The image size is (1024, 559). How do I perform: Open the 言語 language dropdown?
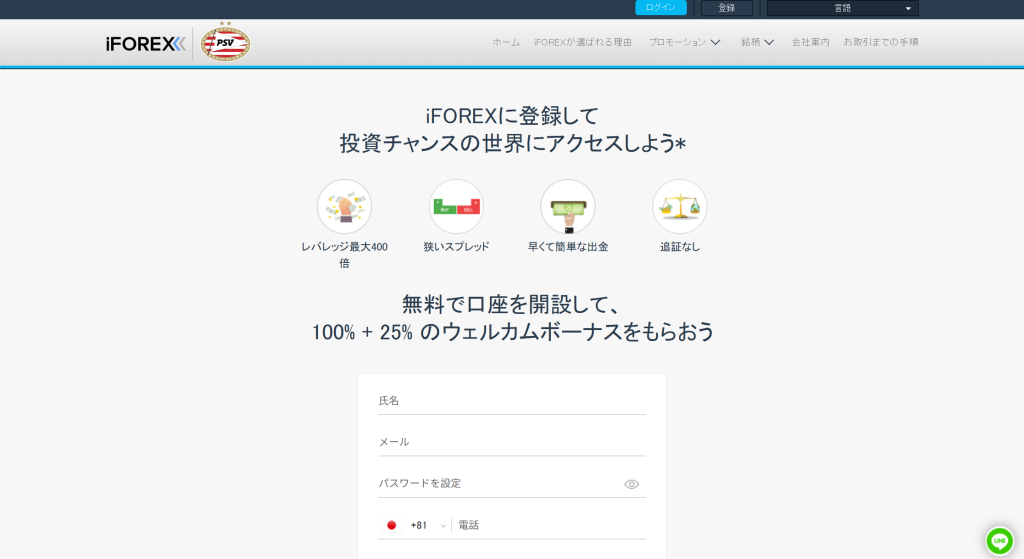tap(842, 8)
